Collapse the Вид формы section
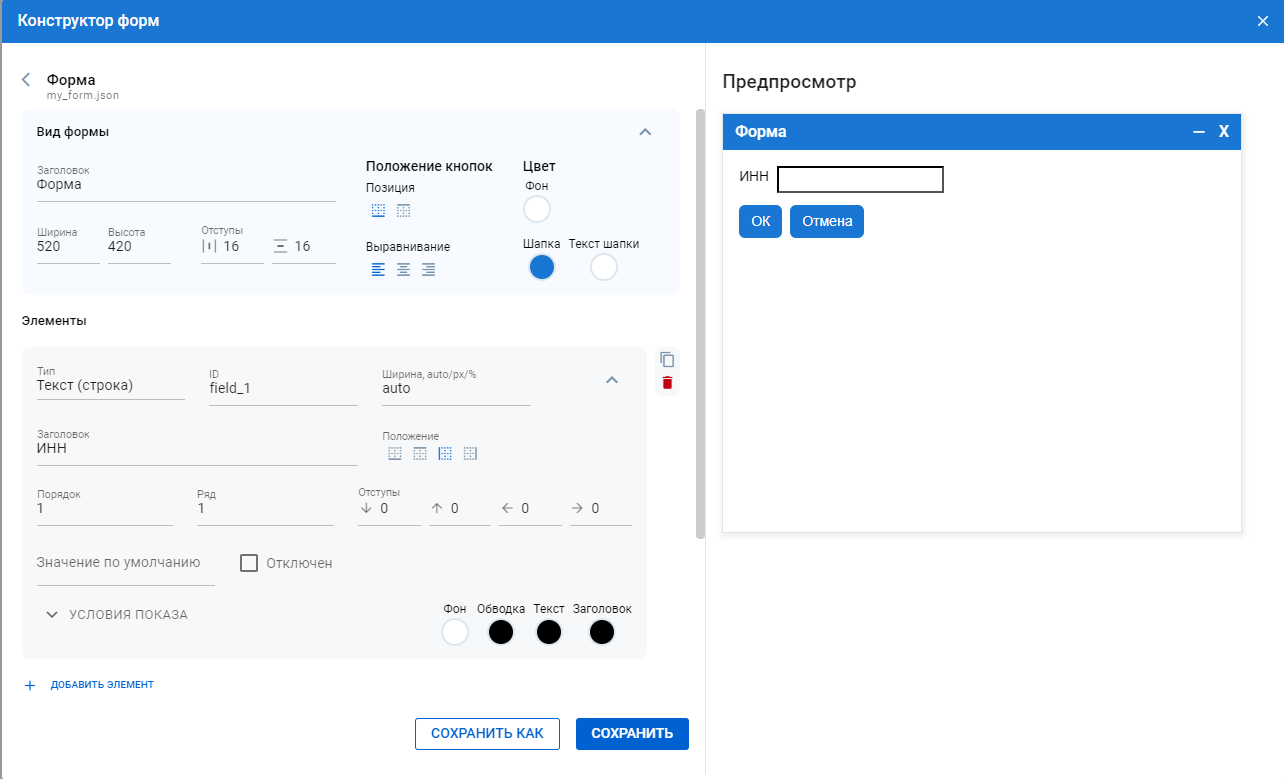 (x=645, y=132)
